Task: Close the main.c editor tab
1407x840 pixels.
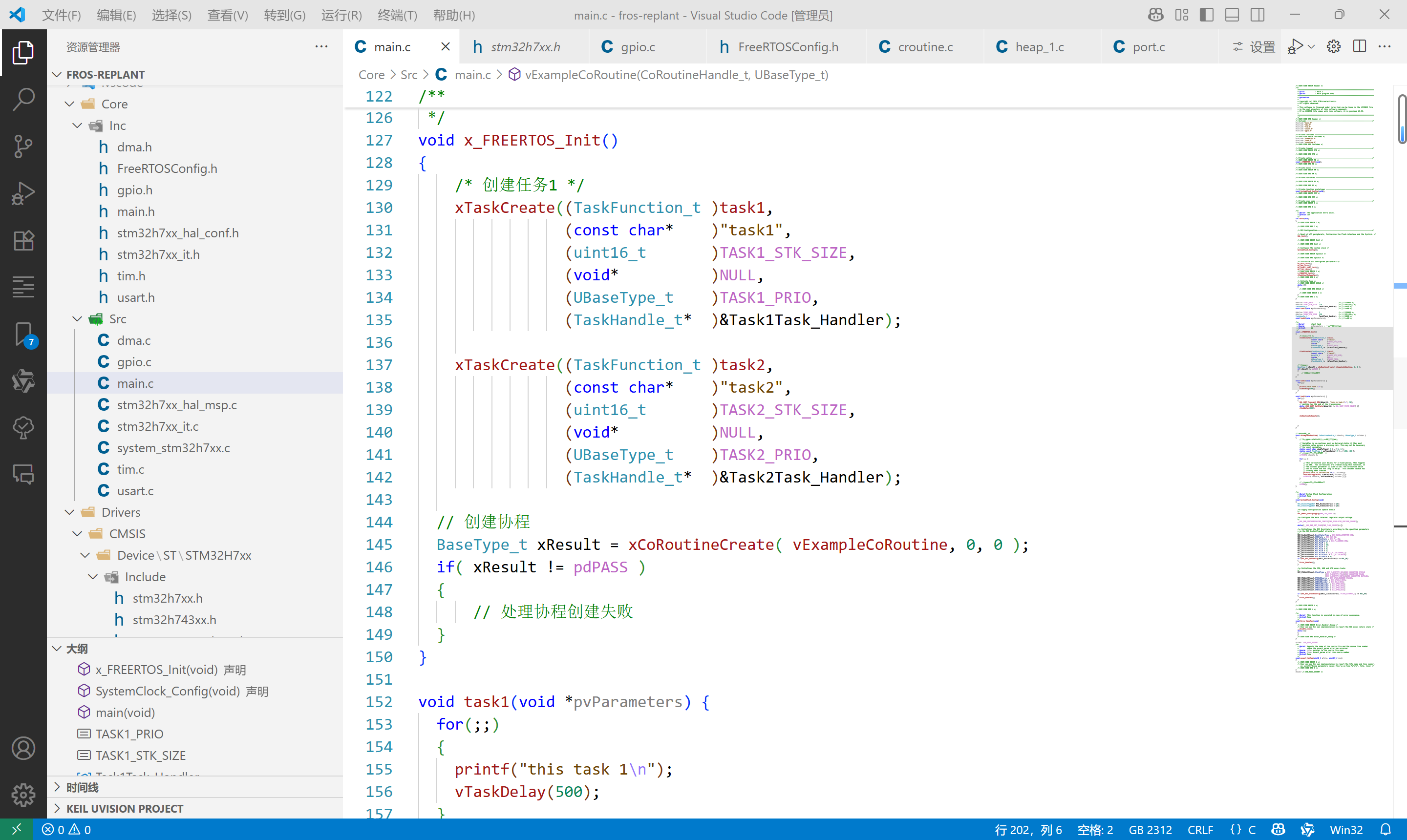Action: (x=446, y=46)
